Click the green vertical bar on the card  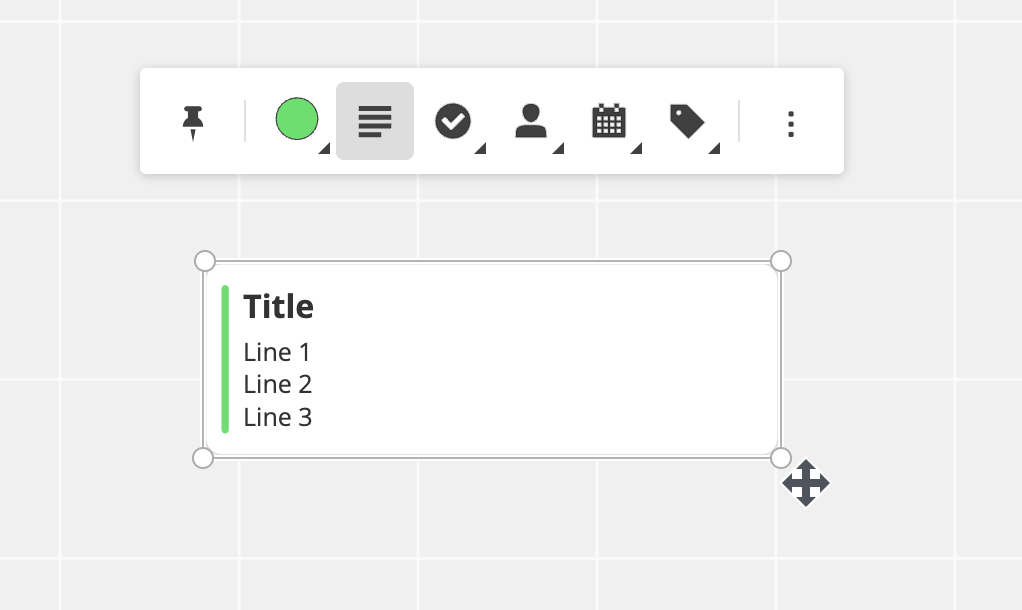pos(225,359)
